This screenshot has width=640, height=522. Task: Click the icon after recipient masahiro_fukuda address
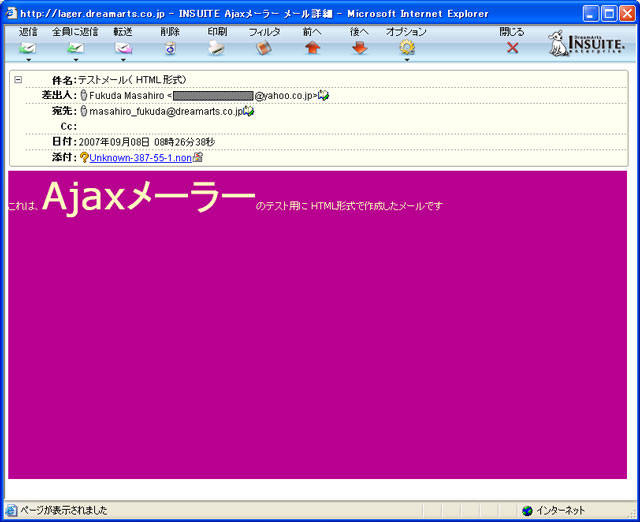[x=249, y=111]
